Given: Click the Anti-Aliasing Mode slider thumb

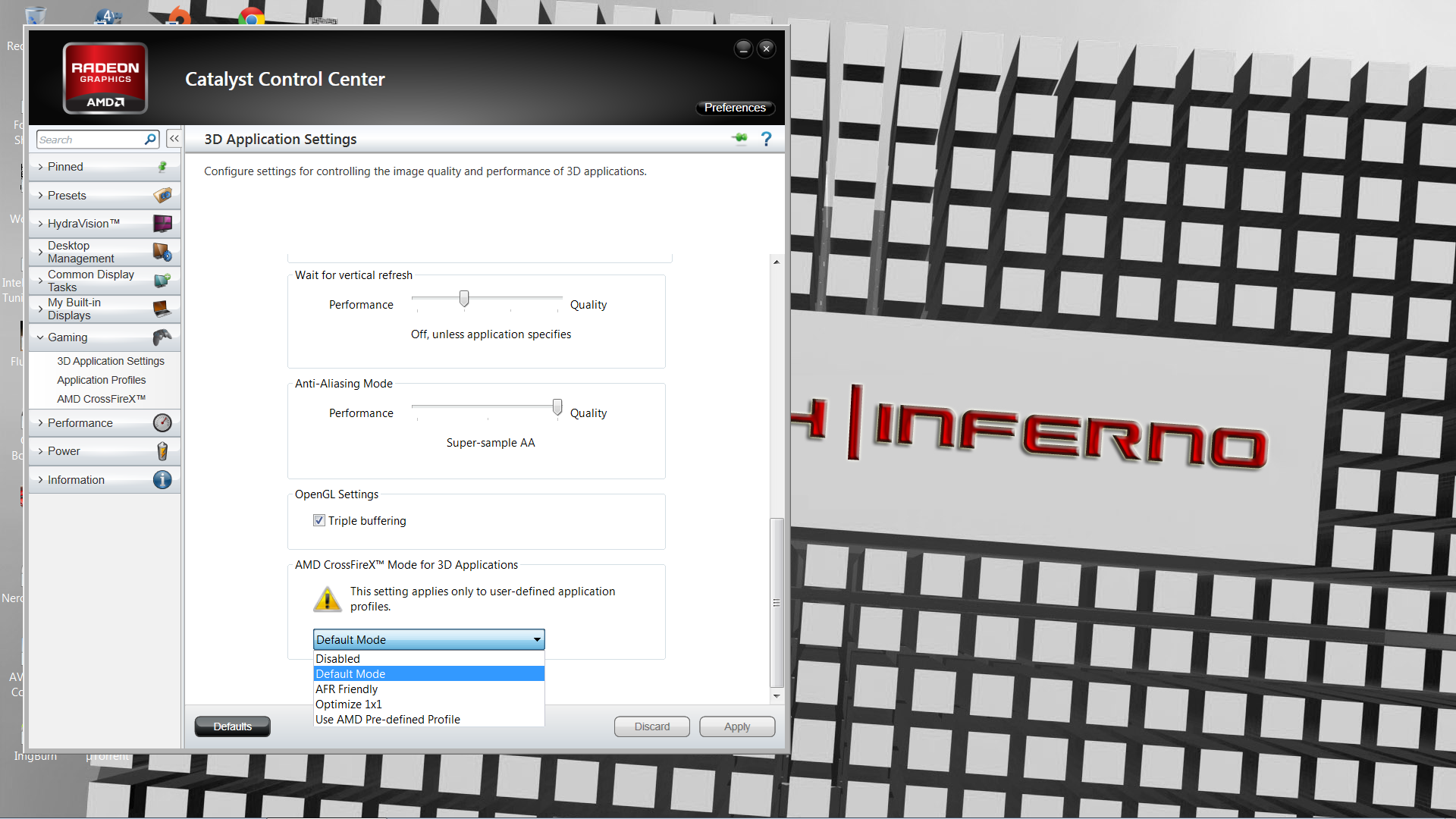Looking at the screenshot, I should click(x=557, y=407).
